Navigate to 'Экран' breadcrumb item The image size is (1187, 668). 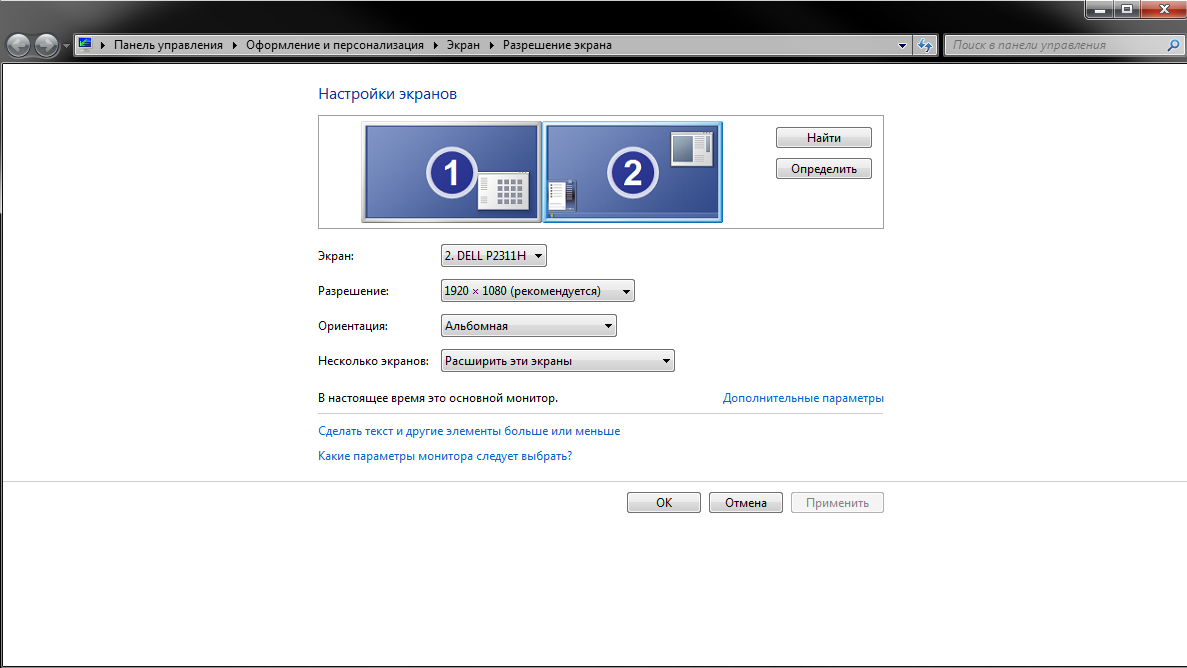[463, 45]
